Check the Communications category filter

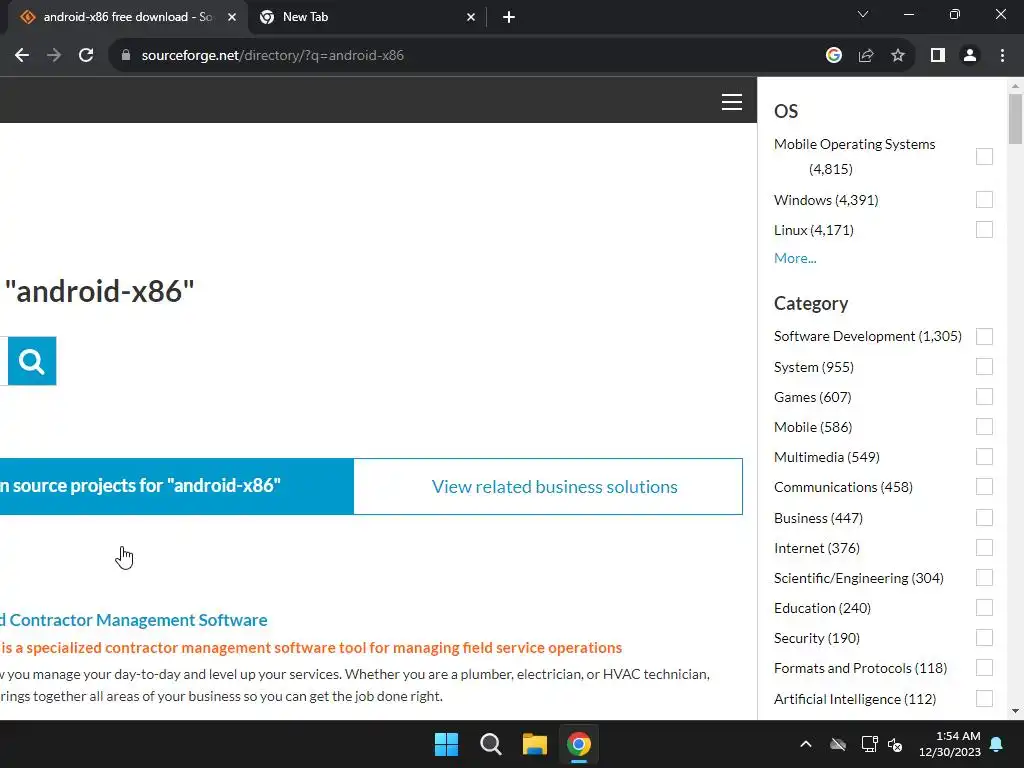[984, 487]
